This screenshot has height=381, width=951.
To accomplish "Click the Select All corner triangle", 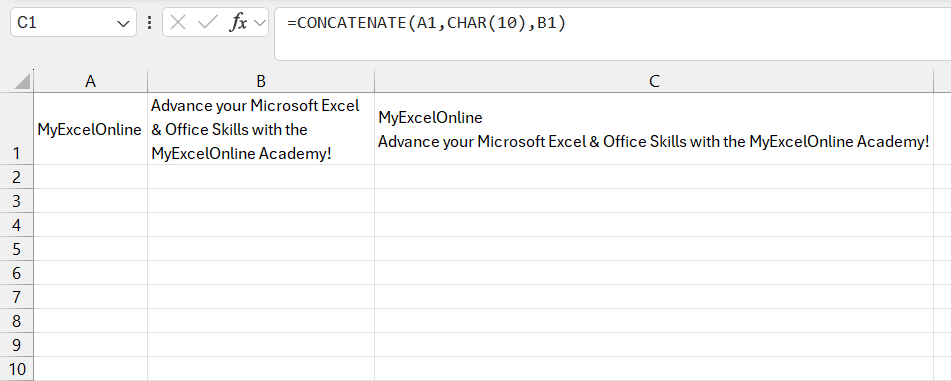I will [x=22, y=81].
